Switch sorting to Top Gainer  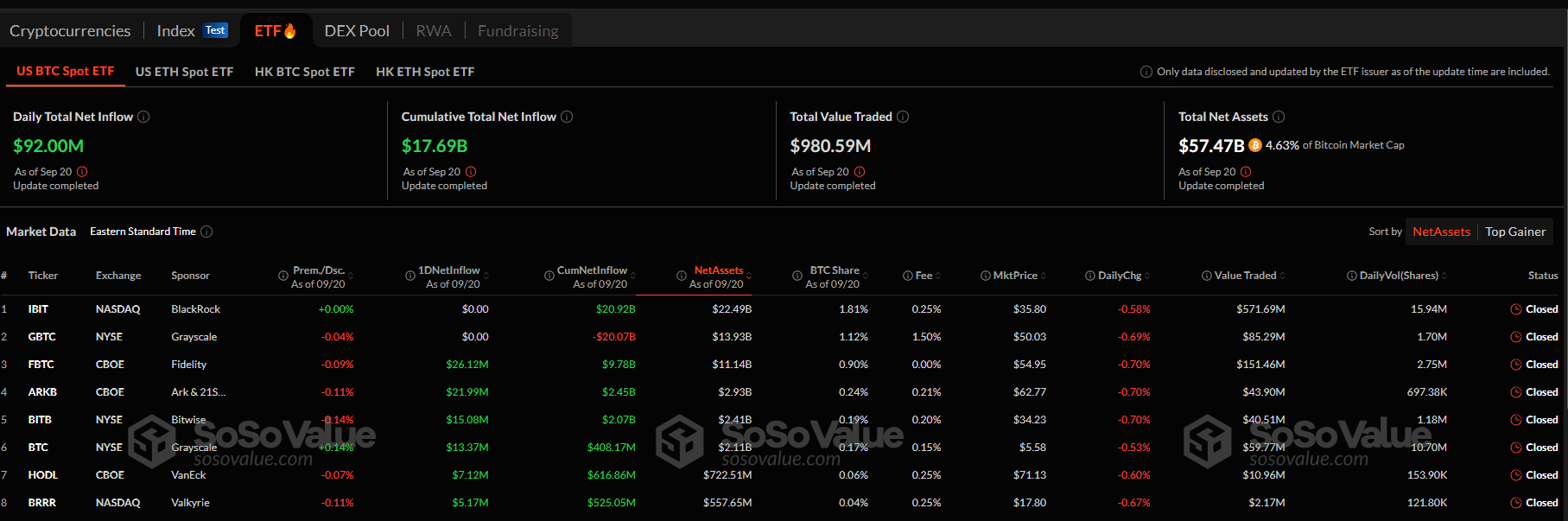1515,232
